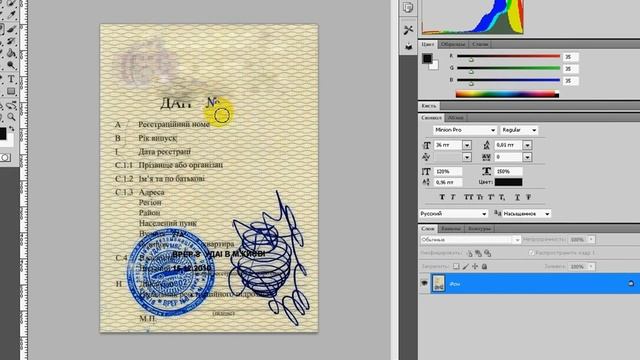The width and height of the screenshot is (640, 360).
Task: Open the Кисть brush panel tab
Action: click(x=429, y=106)
